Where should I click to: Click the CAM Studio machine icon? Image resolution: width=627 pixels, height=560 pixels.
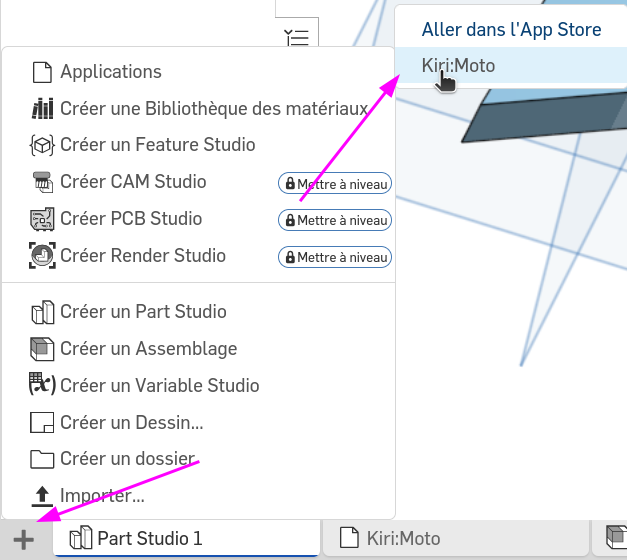pos(42,182)
